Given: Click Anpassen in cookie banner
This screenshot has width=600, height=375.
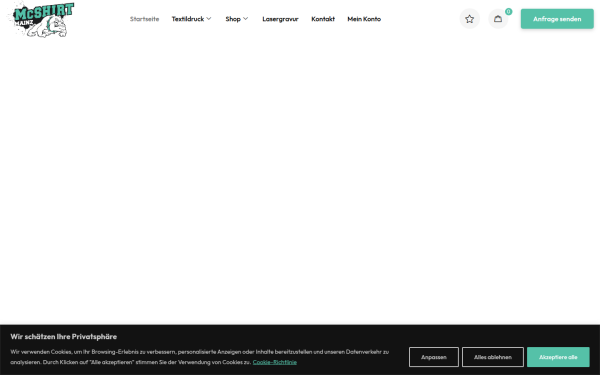Looking at the screenshot, I should [434, 357].
